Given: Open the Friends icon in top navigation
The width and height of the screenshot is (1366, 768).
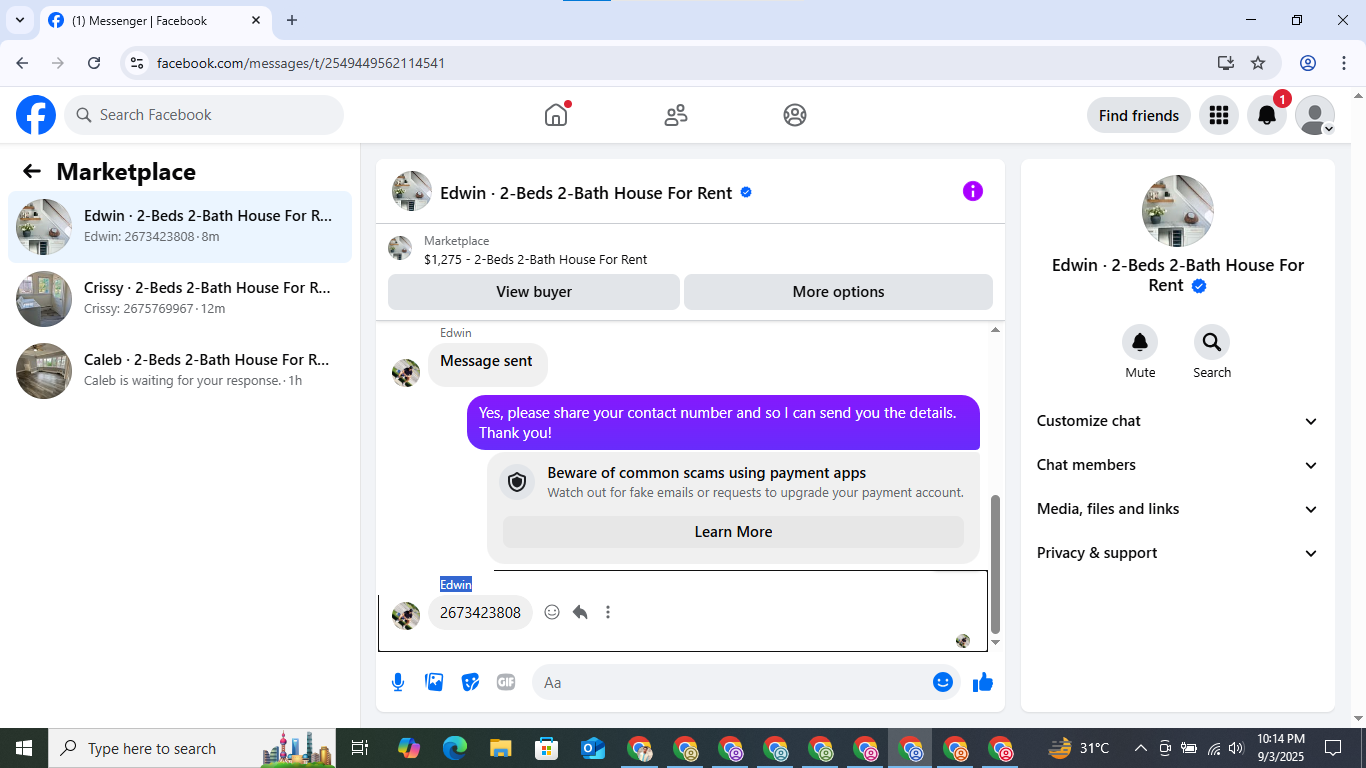Looking at the screenshot, I should 676,115.
